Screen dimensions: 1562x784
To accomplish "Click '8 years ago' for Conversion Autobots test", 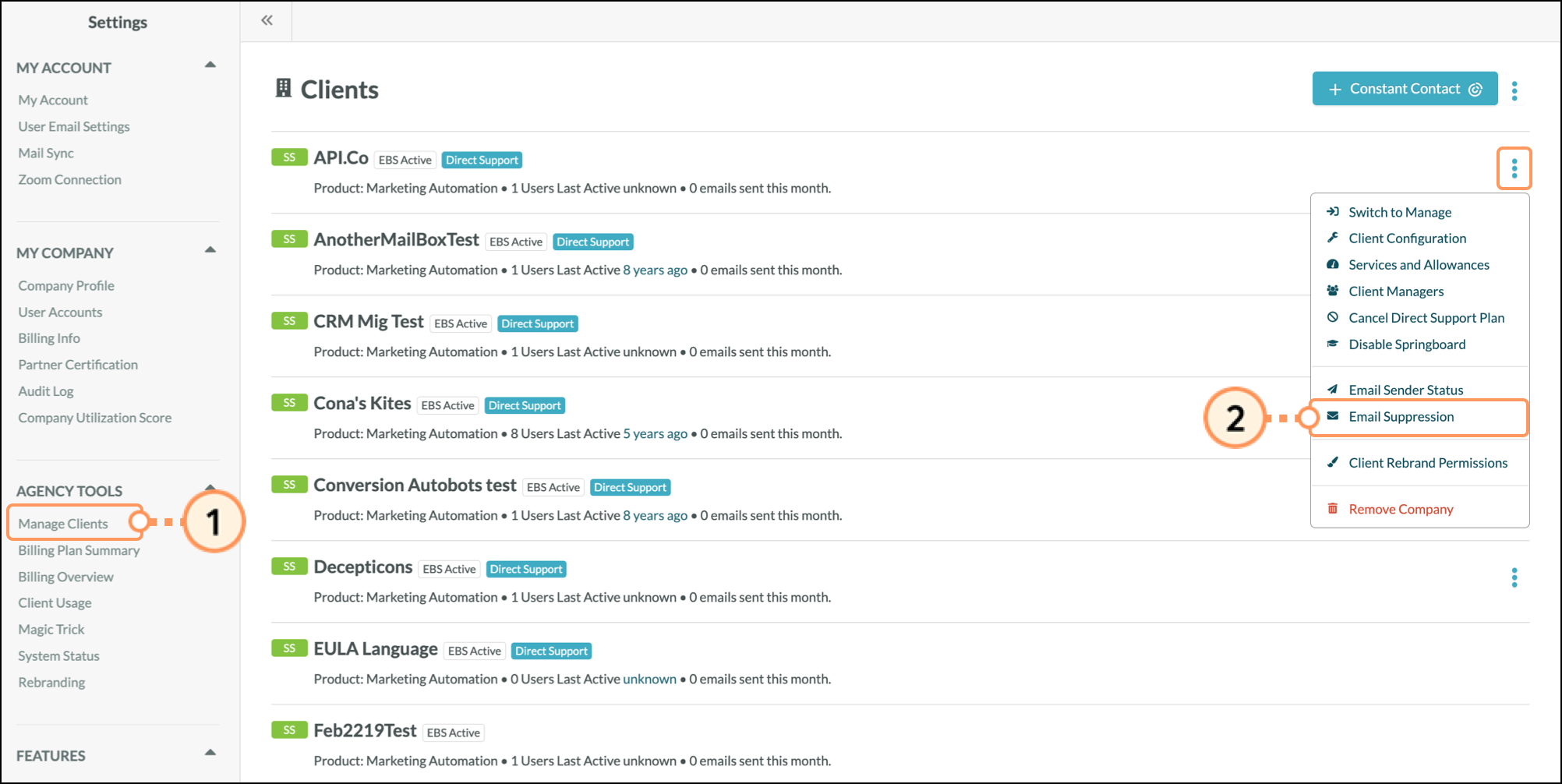I will point(655,515).
